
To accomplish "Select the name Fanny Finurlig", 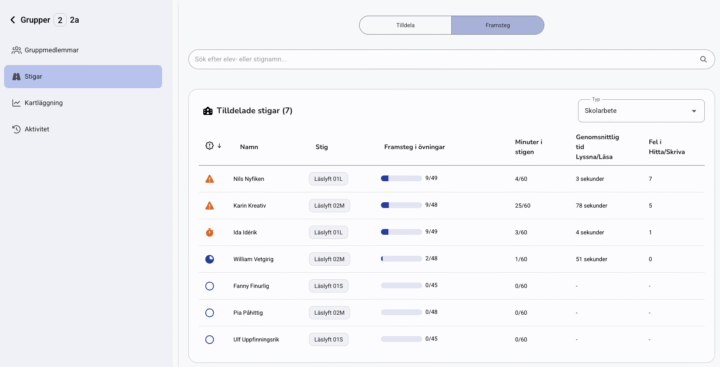I will (x=251, y=286).
